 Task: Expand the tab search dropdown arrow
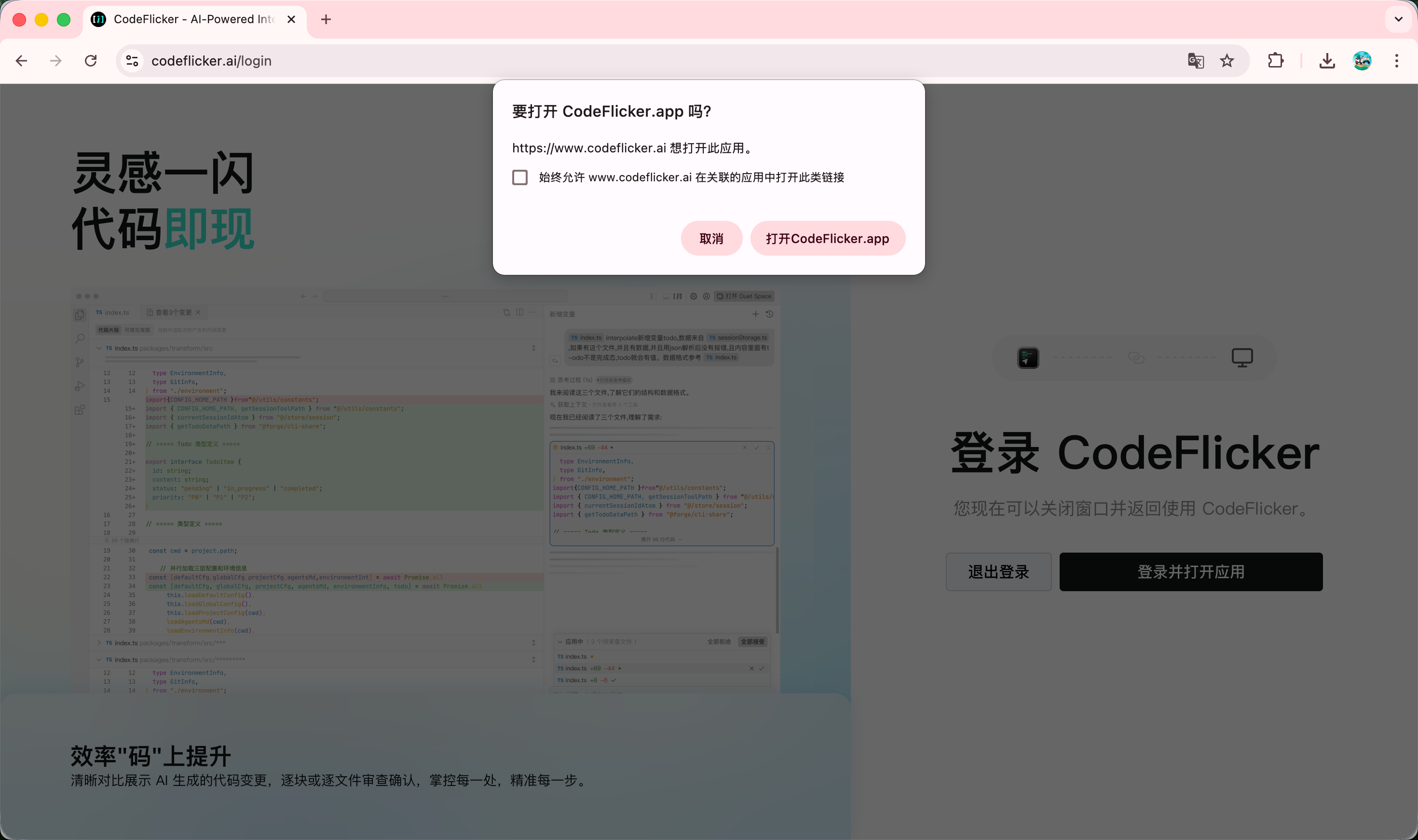click(1398, 19)
